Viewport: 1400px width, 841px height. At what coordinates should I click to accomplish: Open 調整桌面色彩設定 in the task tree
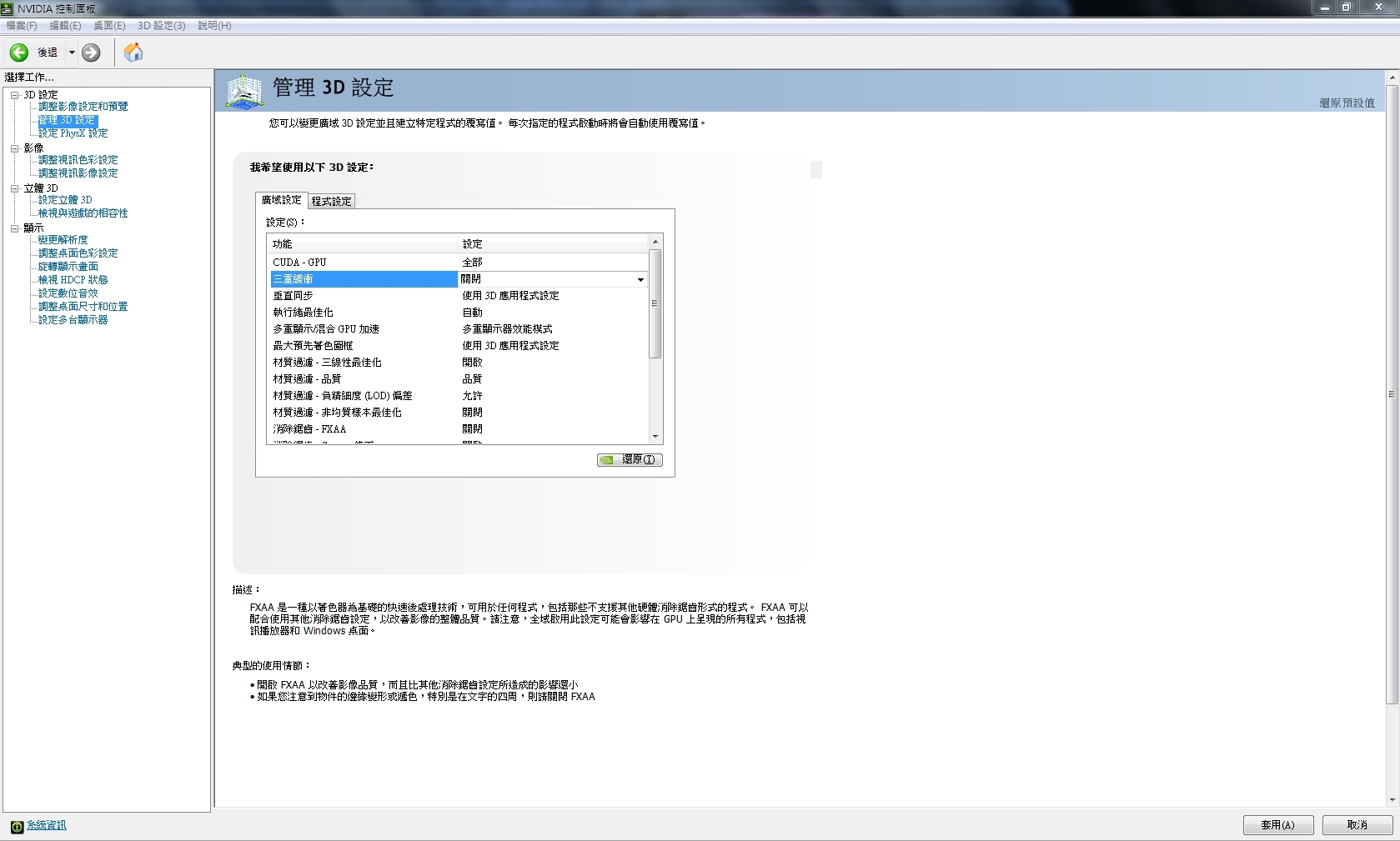(78, 253)
